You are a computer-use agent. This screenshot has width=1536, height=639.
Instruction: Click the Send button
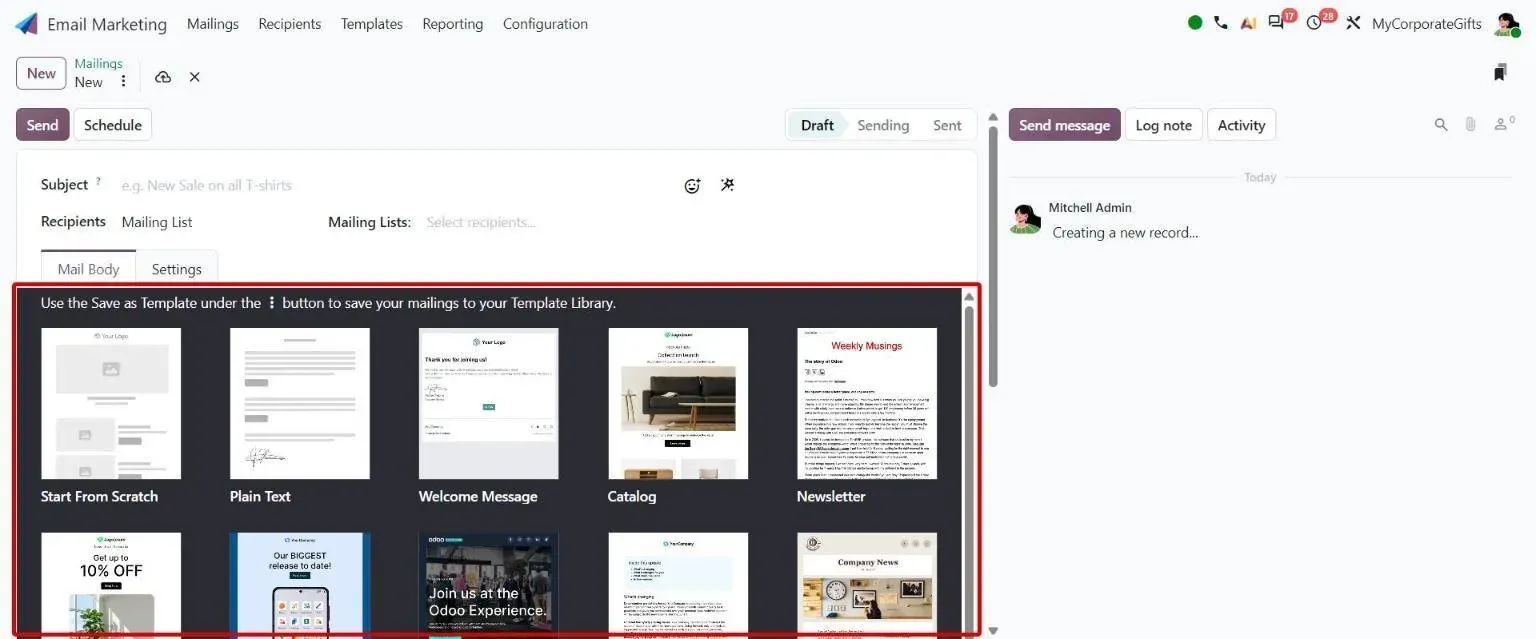click(42, 125)
